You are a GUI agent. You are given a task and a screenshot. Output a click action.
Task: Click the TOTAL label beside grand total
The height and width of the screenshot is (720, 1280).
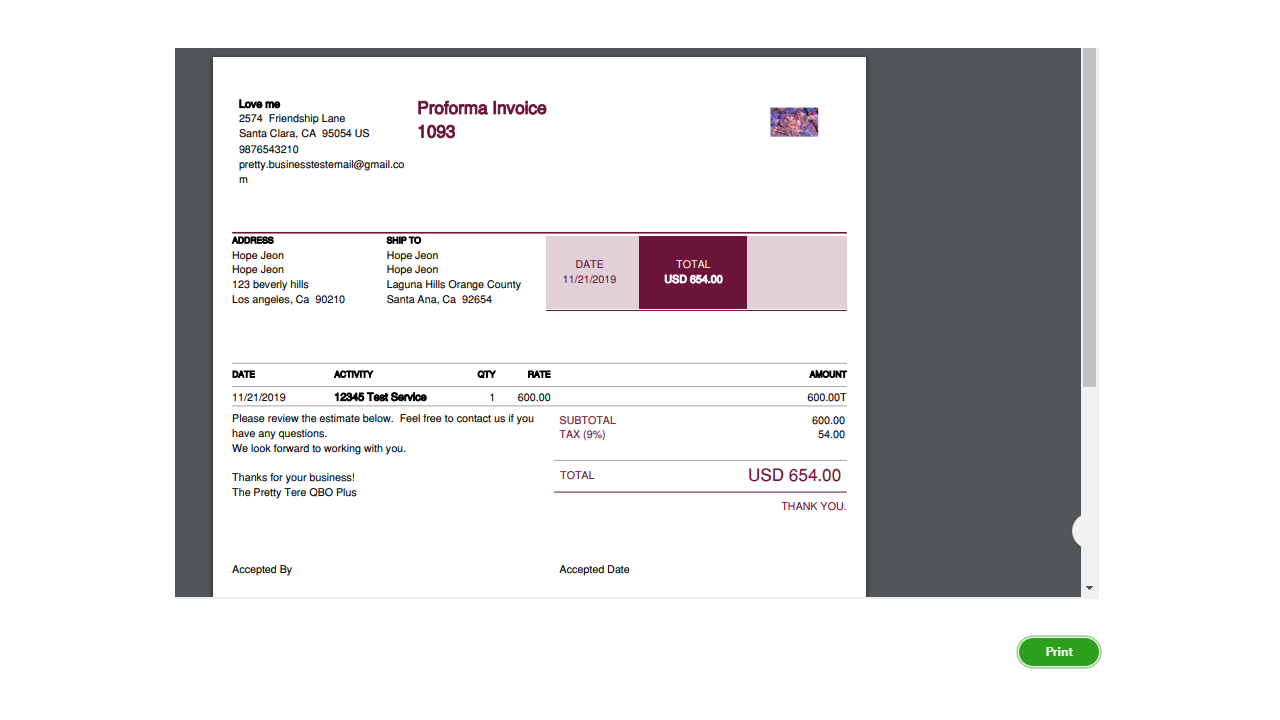[x=577, y=475]
